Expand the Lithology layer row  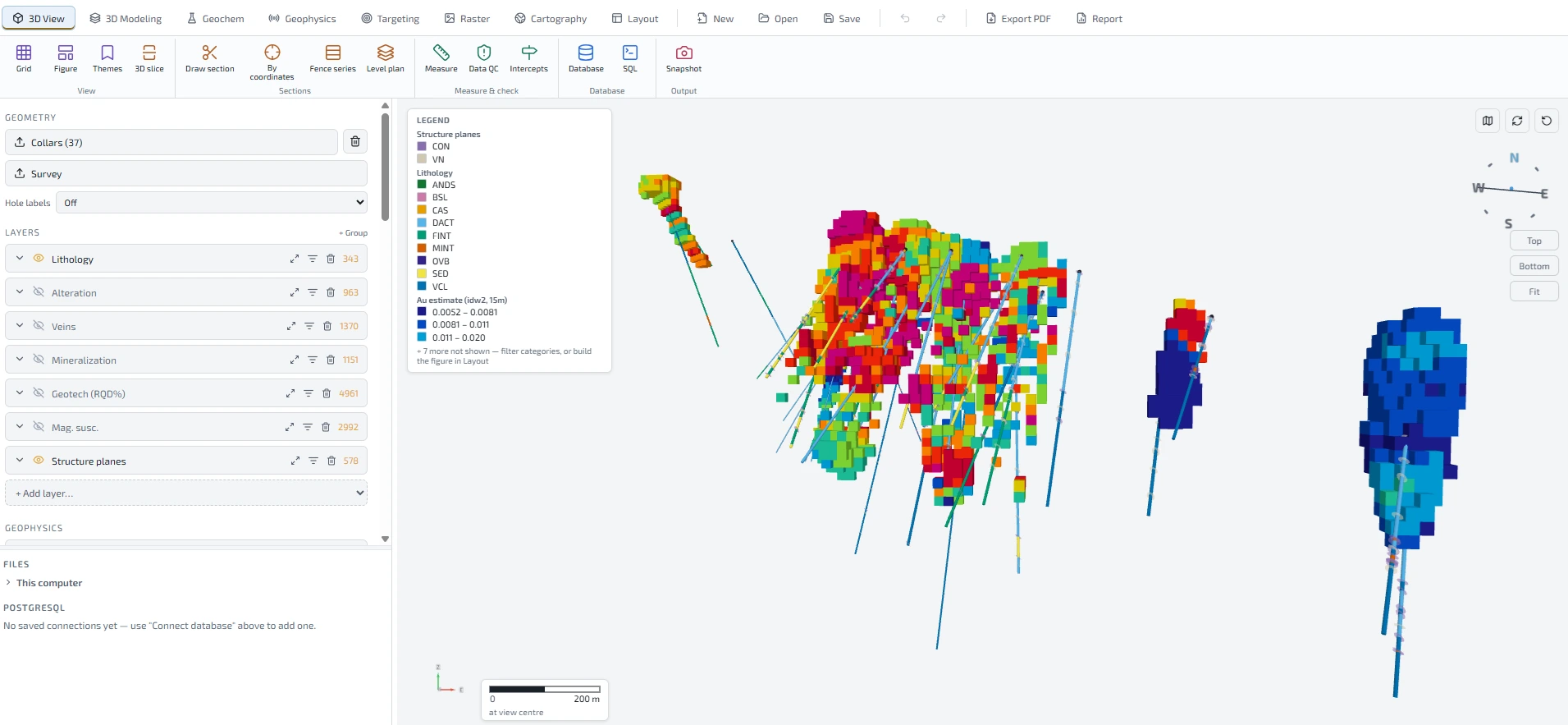(20, 258)
